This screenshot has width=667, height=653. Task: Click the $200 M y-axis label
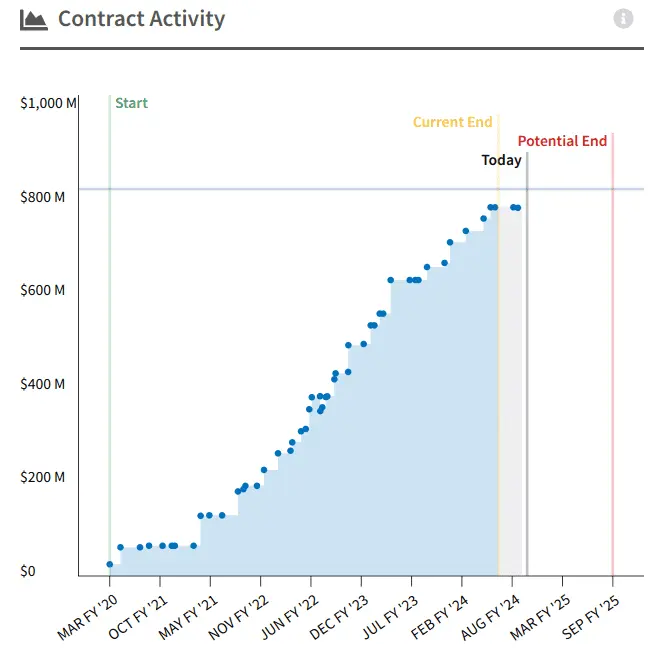(43, 477)
